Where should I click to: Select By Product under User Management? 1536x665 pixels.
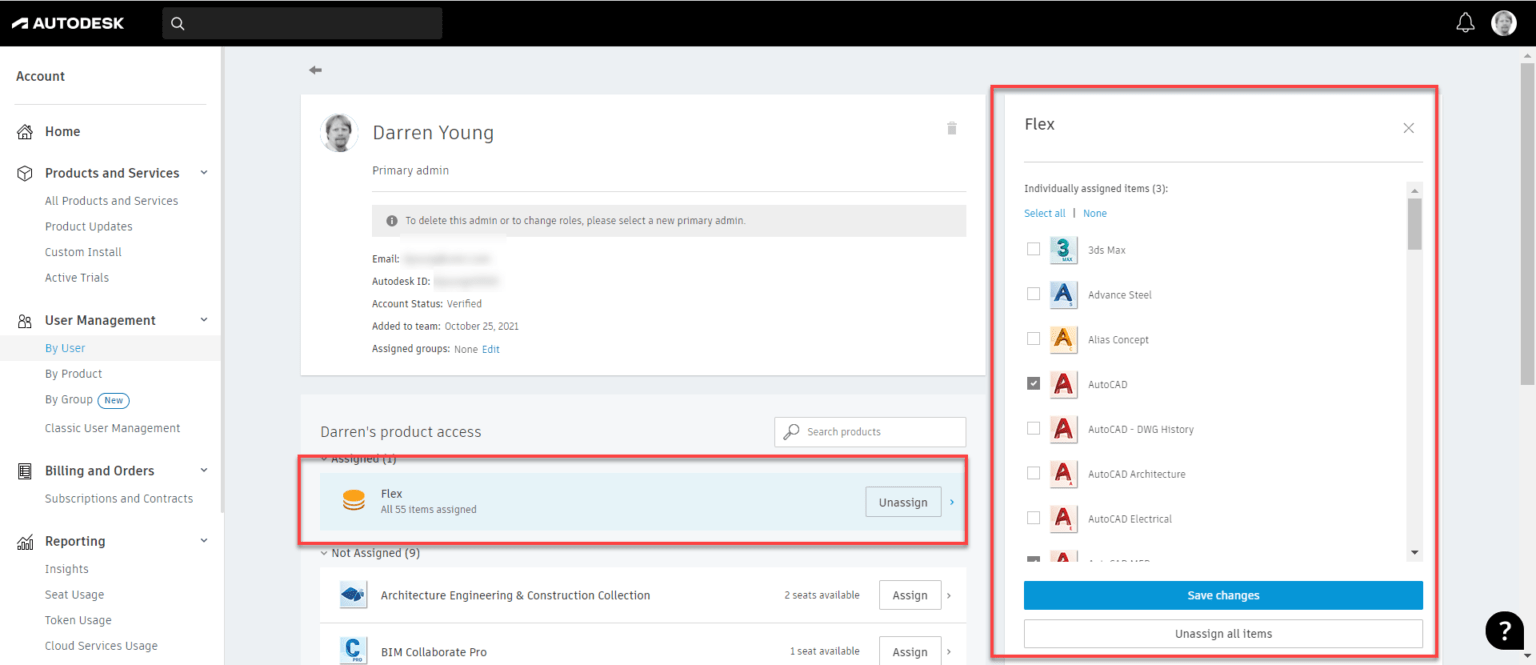click(73, 374)
